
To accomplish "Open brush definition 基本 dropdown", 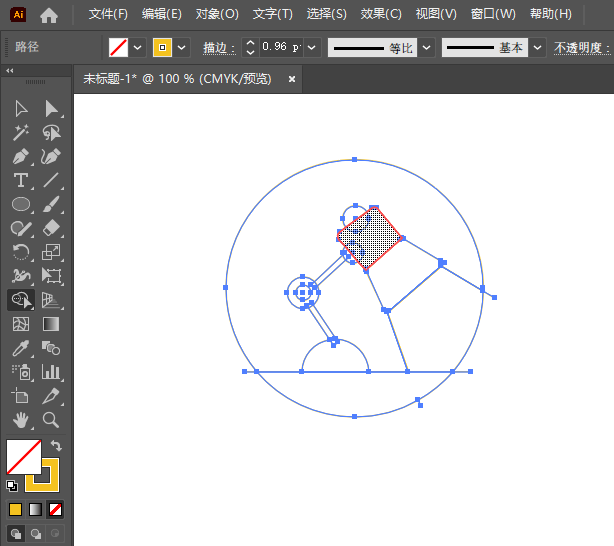I will [538, 48].
